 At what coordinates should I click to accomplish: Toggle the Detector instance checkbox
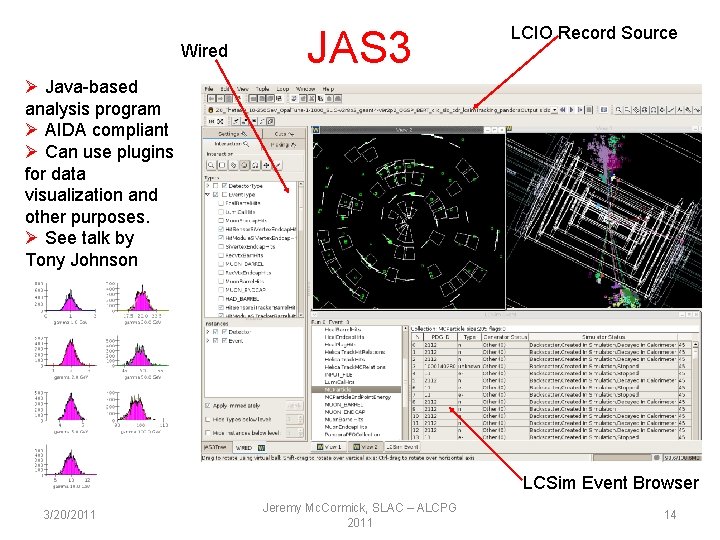click(225, 332)
